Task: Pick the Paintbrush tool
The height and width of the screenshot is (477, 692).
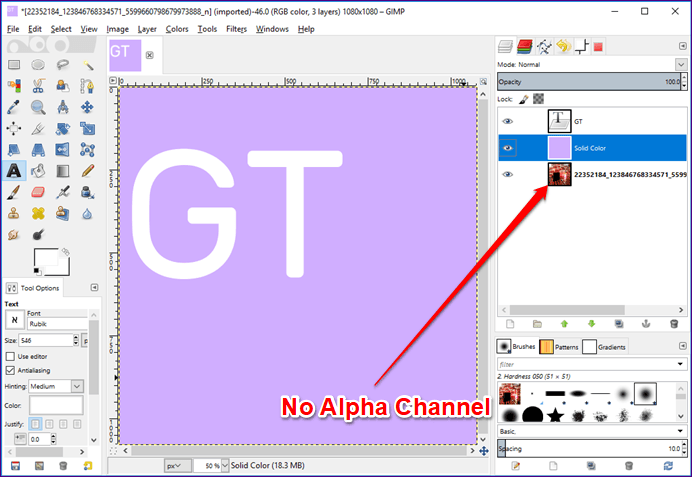Action: tap(14, 192)
